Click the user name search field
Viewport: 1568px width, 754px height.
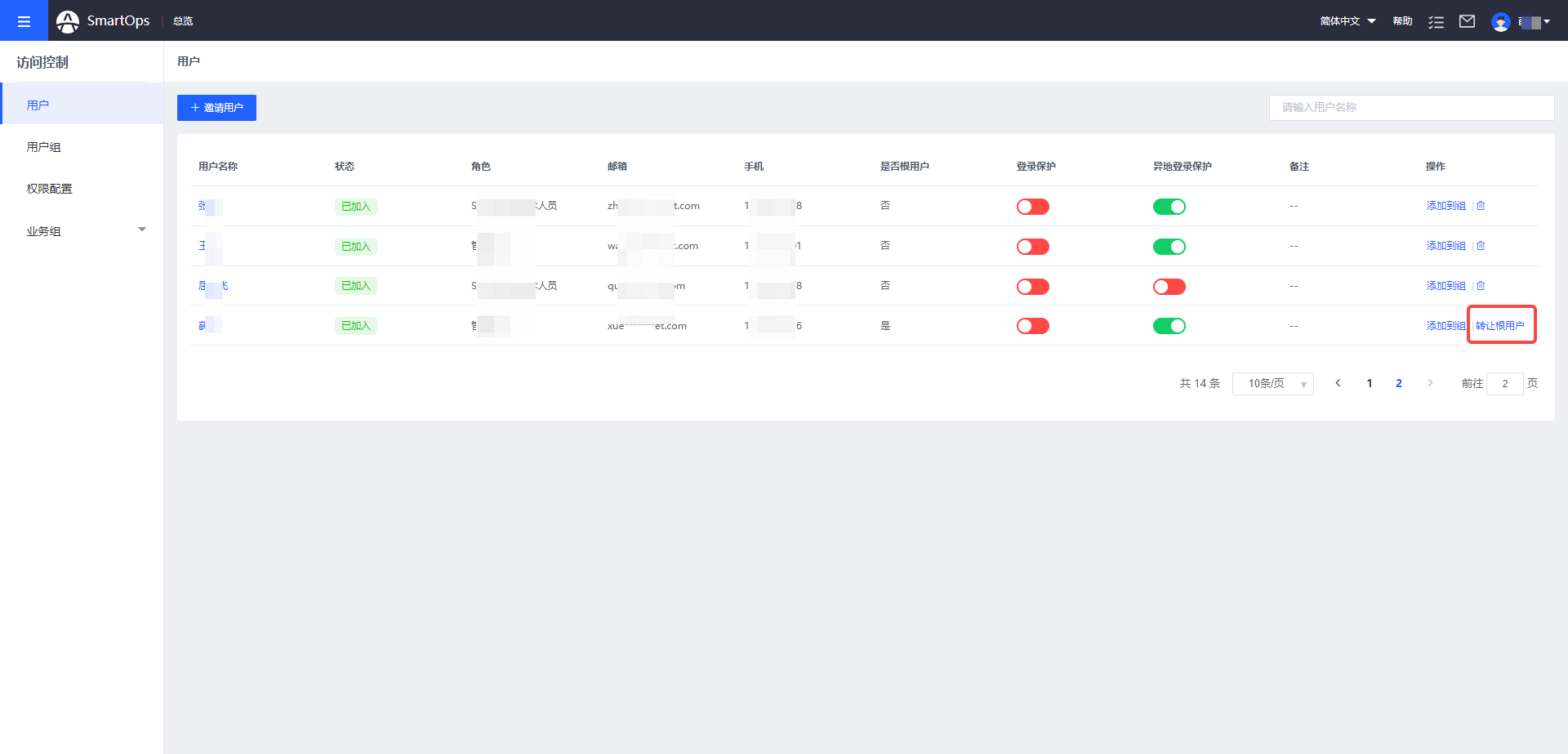tap(1411, 108)
